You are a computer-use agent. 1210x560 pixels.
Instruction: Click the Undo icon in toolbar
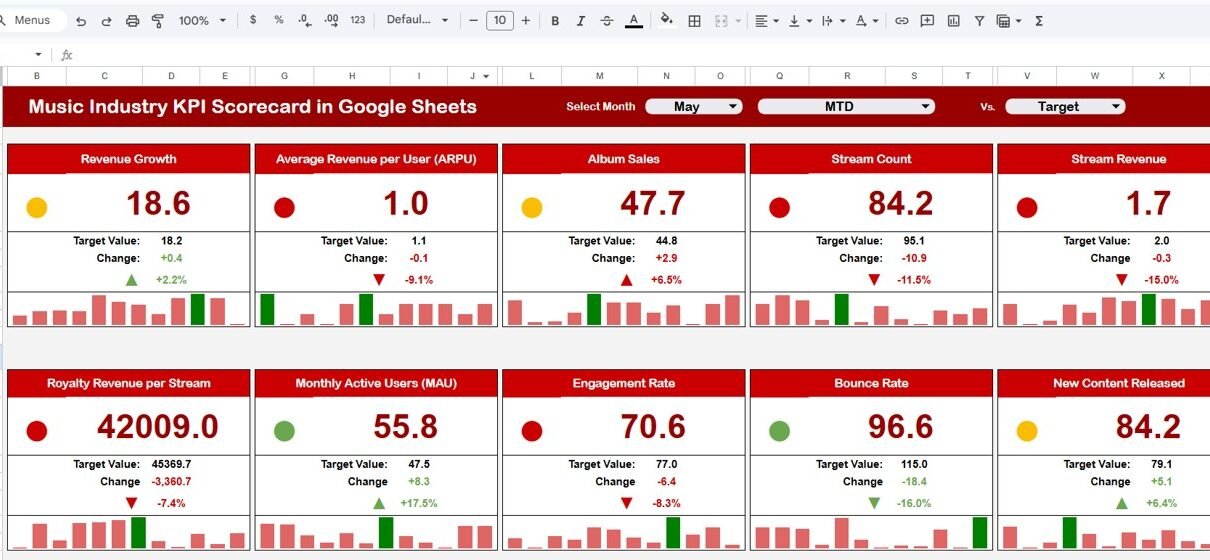tap(81, 20)
